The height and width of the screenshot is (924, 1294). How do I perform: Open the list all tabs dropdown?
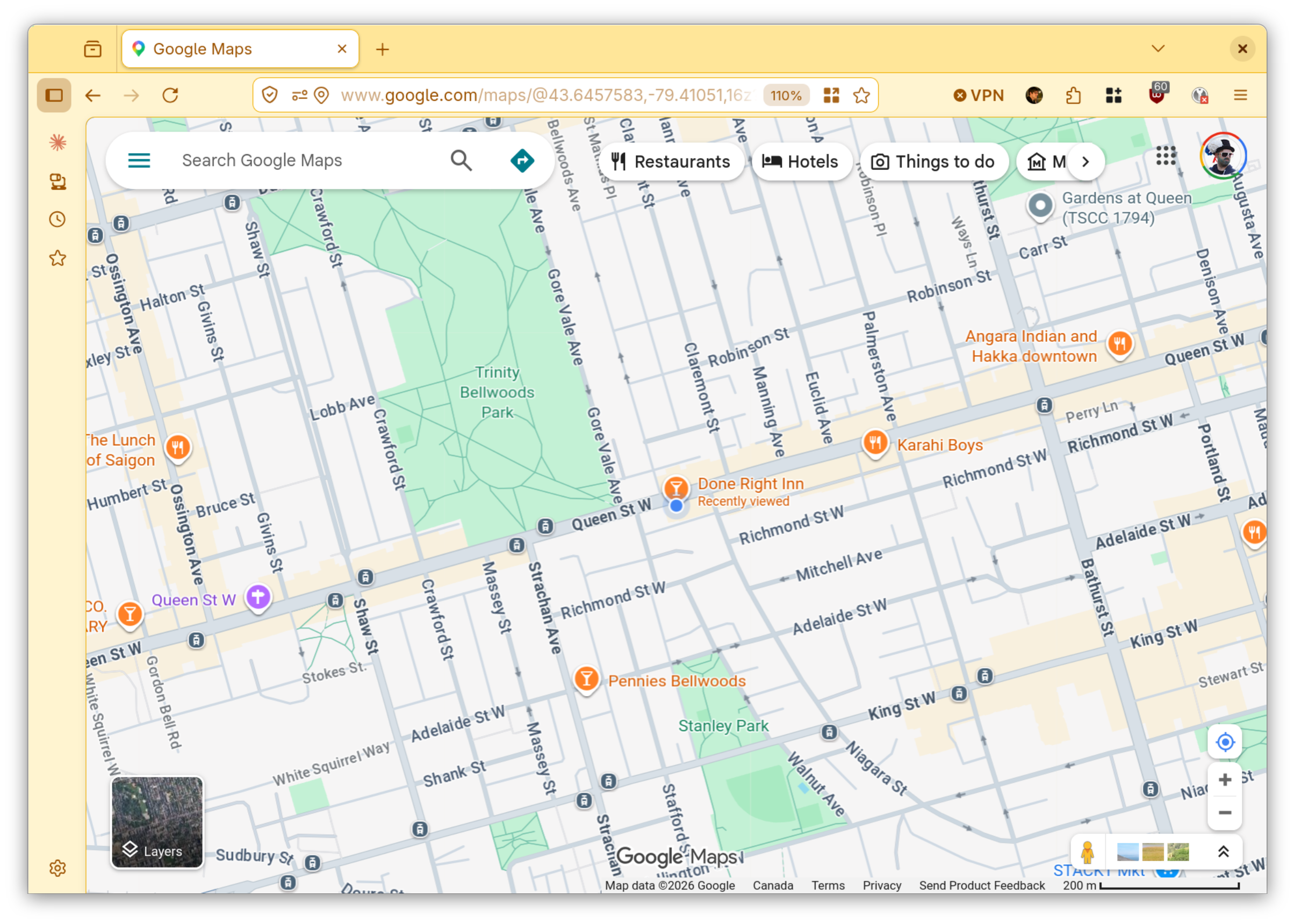(x=1158, y=48)
